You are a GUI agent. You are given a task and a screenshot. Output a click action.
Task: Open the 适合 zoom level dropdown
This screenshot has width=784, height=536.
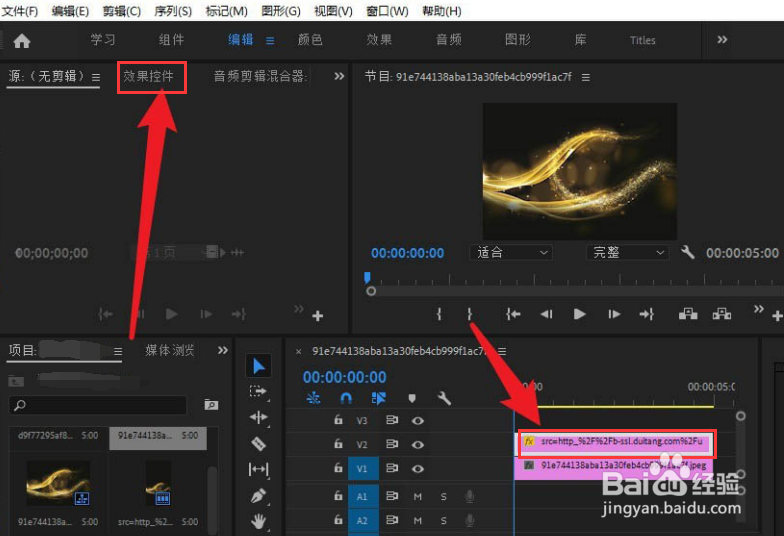(x=510, y=252)
